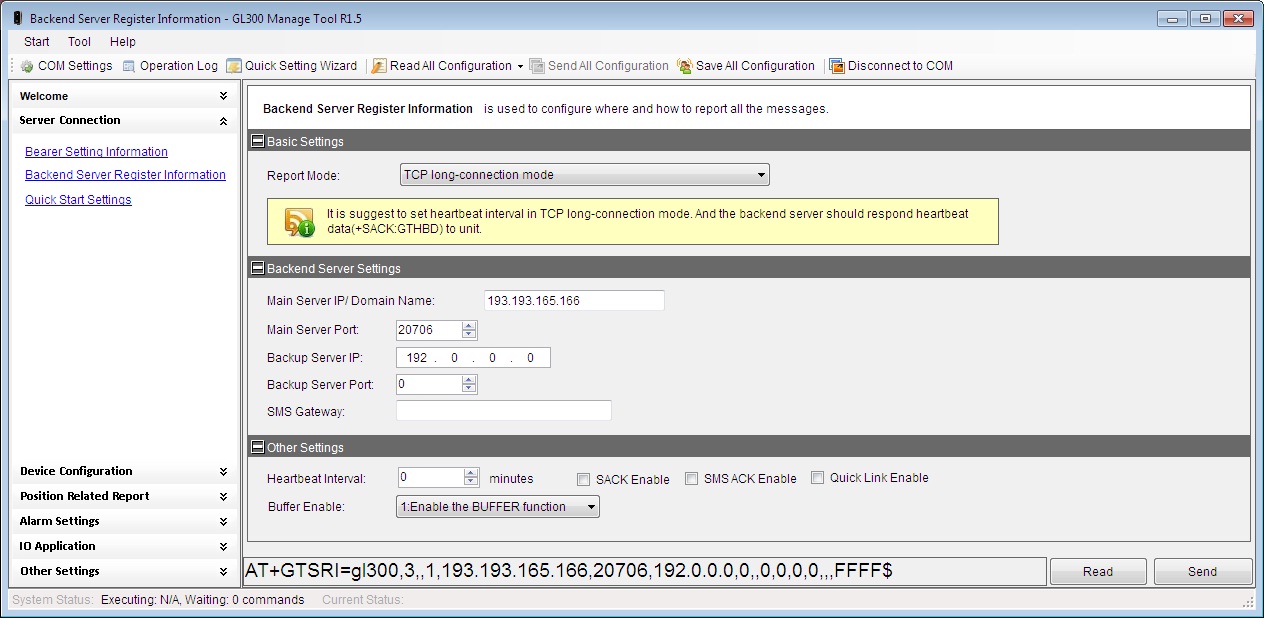Click Read All Configuration toolbar icon

pyautogui.click(x=380, y=66)
